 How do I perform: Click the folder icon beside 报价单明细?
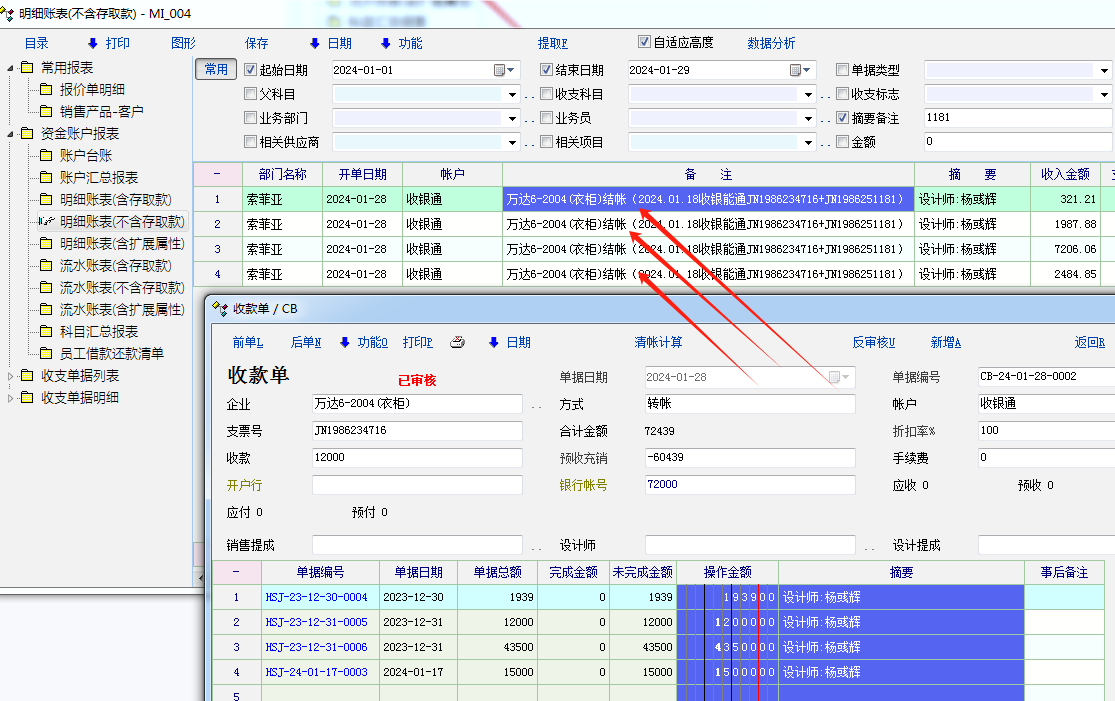[x=45, y=90]
